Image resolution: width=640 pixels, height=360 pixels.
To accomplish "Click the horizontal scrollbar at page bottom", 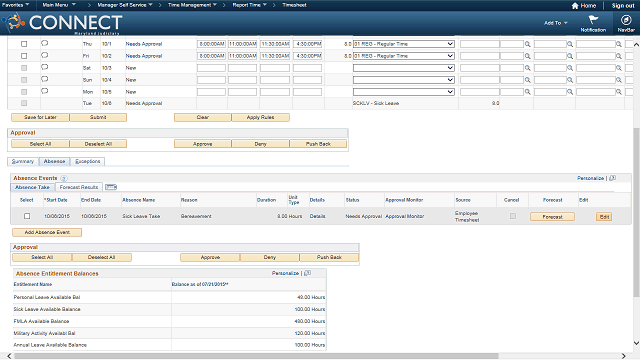I will (x=256, y=356).
